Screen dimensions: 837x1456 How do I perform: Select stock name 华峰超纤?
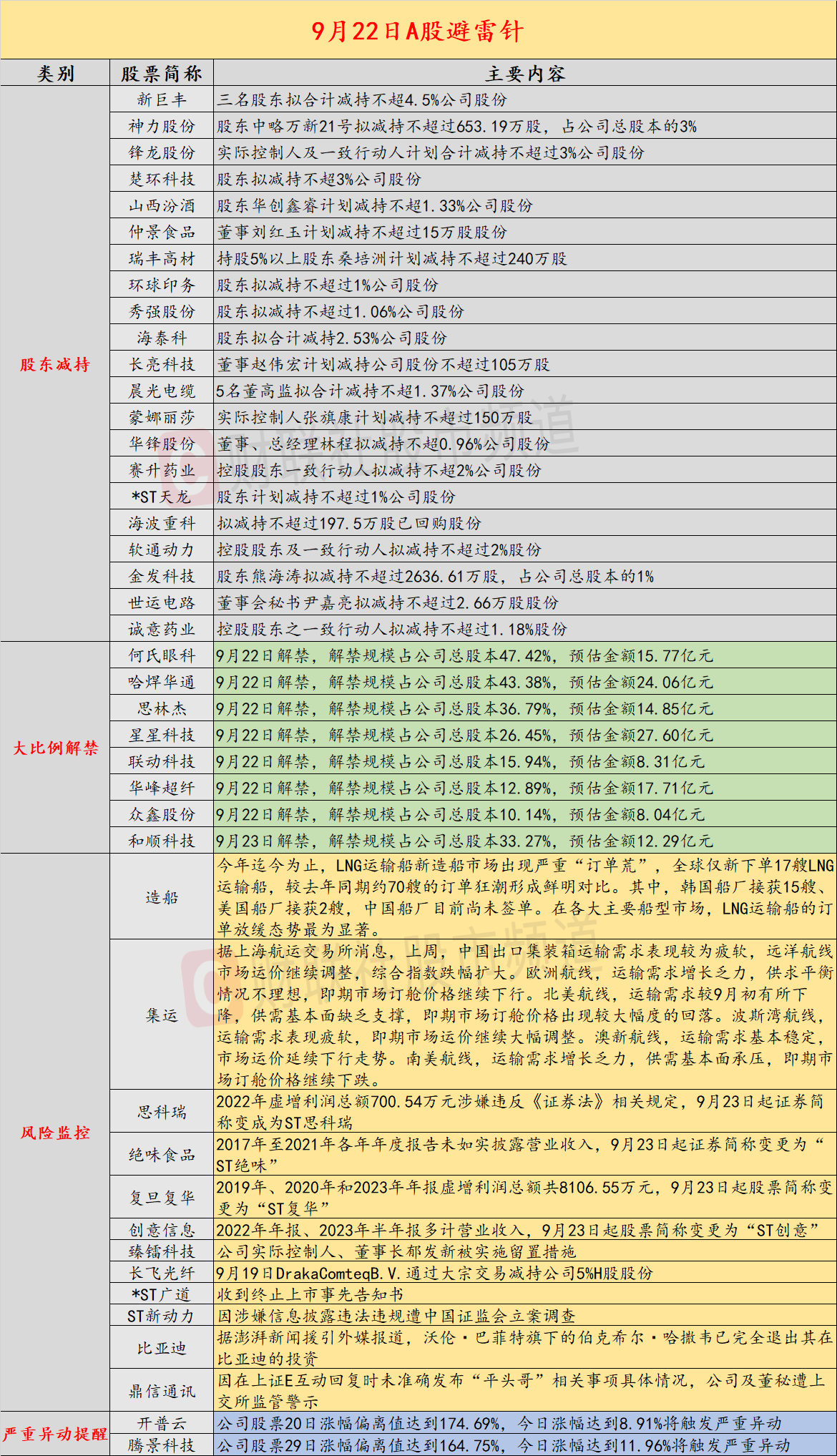(x=162, y=788)
